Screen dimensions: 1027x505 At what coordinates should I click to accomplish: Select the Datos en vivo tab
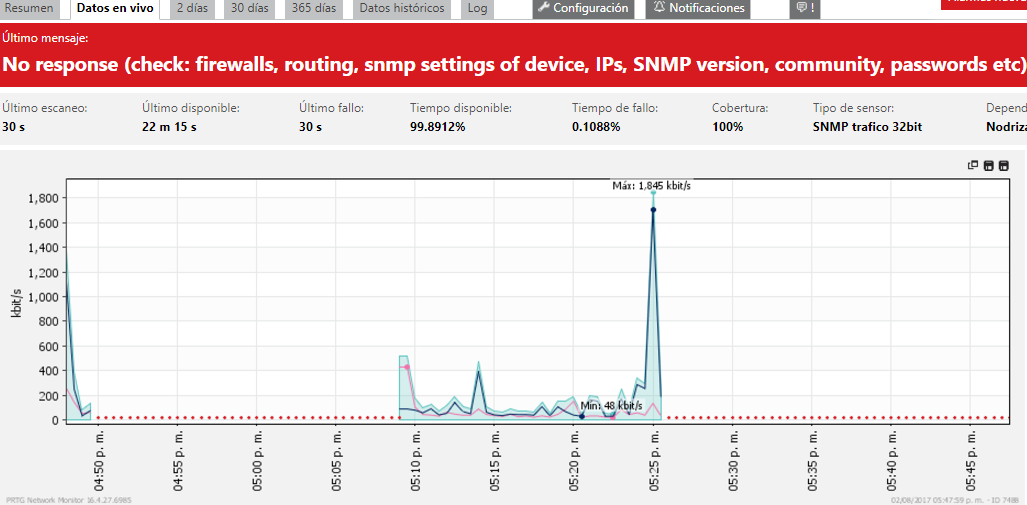click(x=115, y=8)
